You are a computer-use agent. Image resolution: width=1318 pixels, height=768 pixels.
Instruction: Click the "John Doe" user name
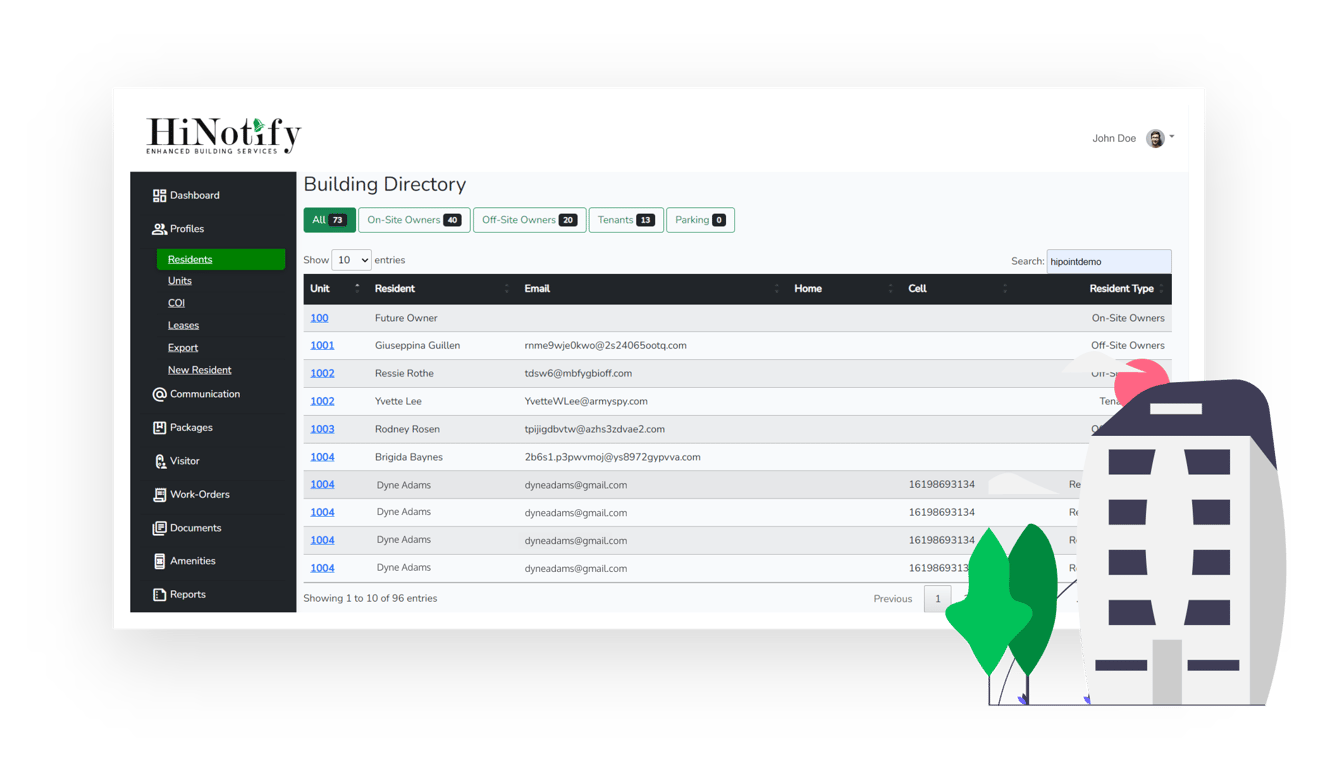pos(1114,139)
